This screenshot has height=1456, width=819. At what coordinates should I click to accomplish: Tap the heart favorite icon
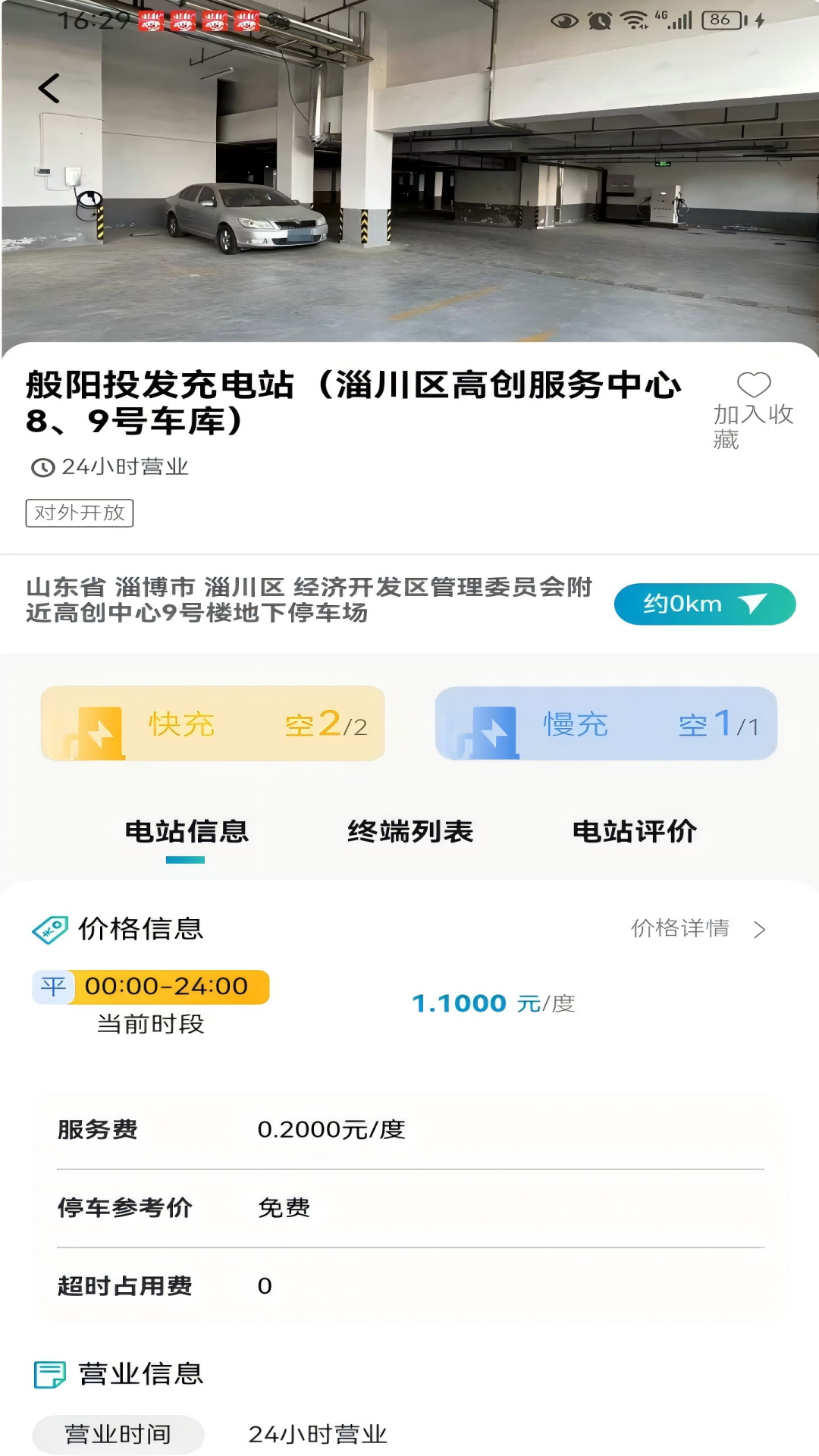click(754, 384)
